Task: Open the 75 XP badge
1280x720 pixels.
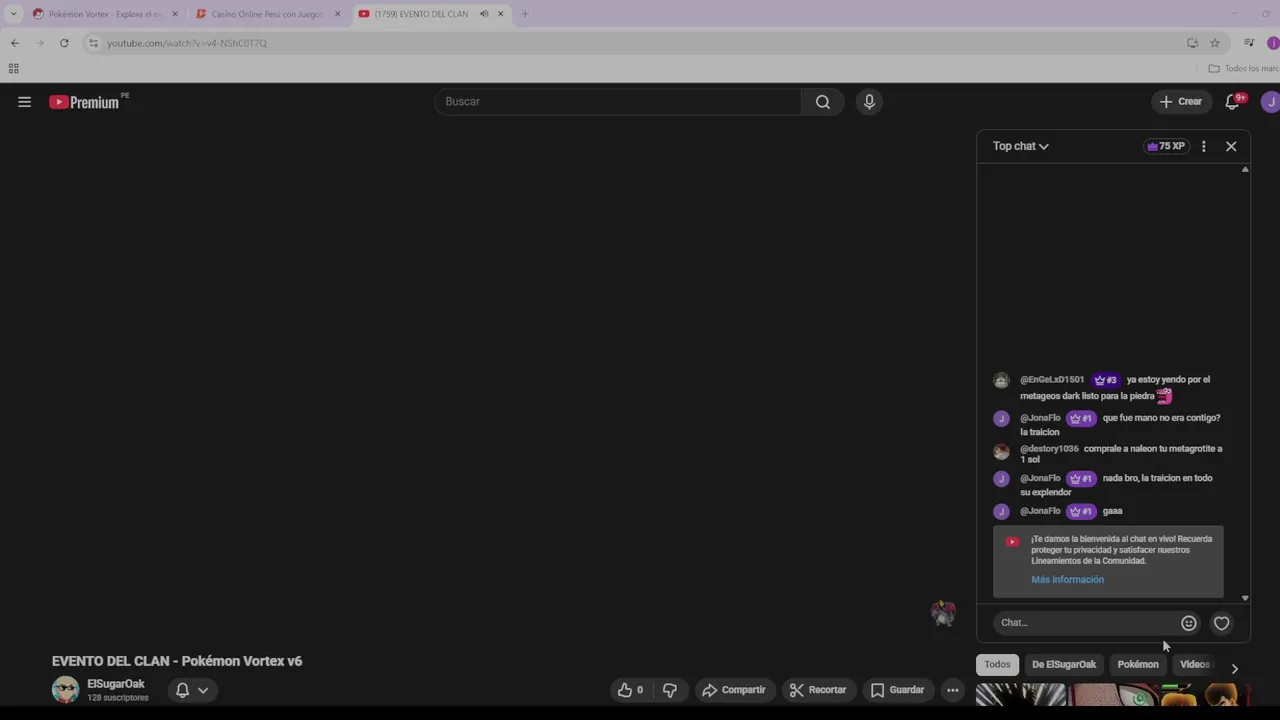Action: pyautogui.click(x=1166, y=146)
